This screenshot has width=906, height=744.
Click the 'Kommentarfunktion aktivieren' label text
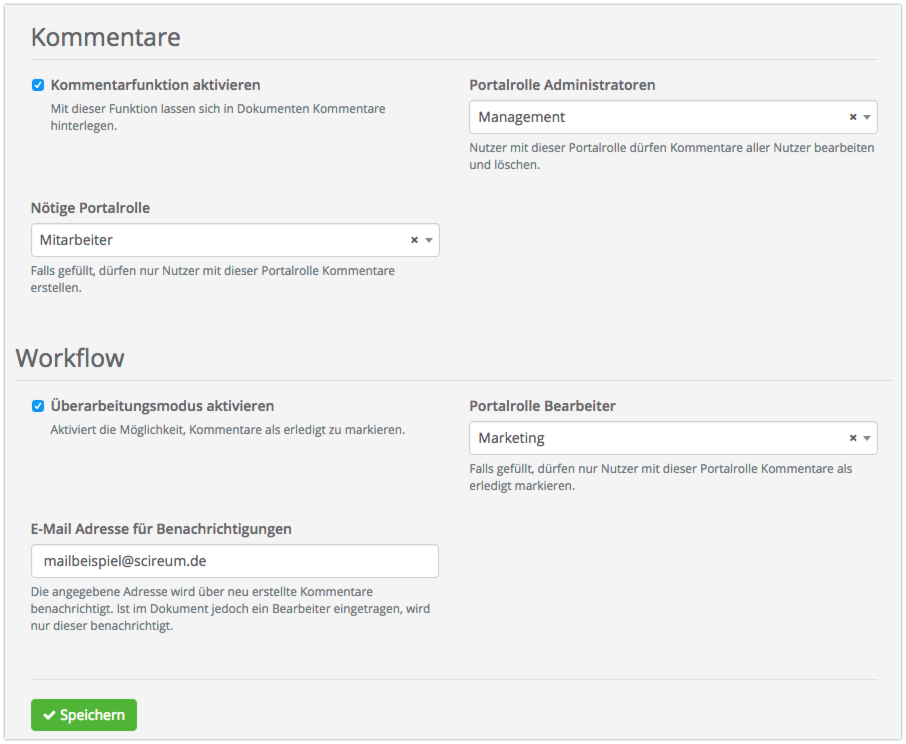(x=155, y=85)
